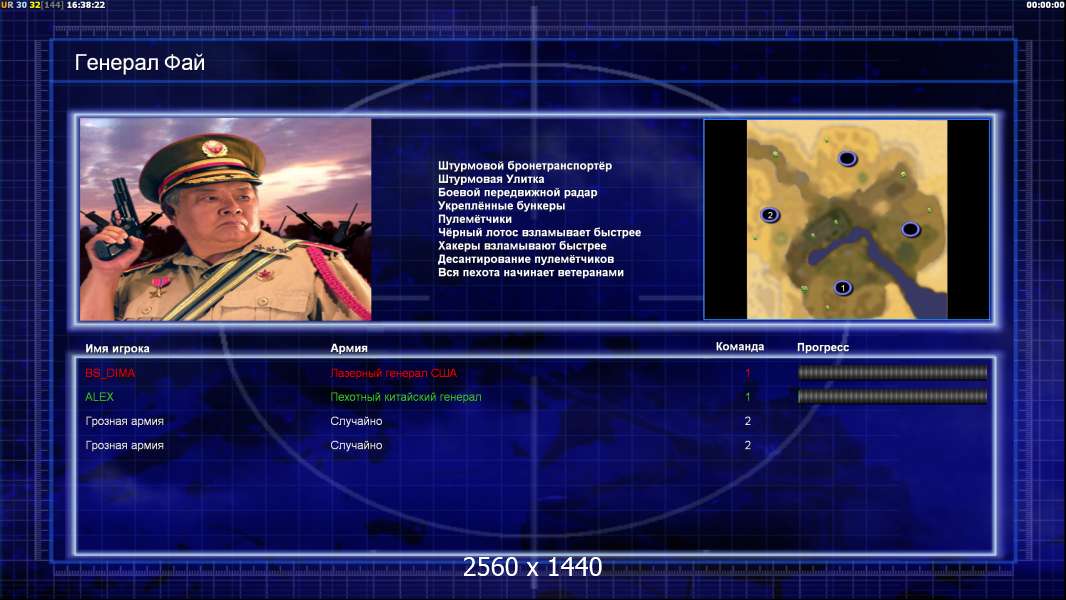Click start position marker 2 on map
The width and height of the screenshot is (1066, 600).
(770, 215)
